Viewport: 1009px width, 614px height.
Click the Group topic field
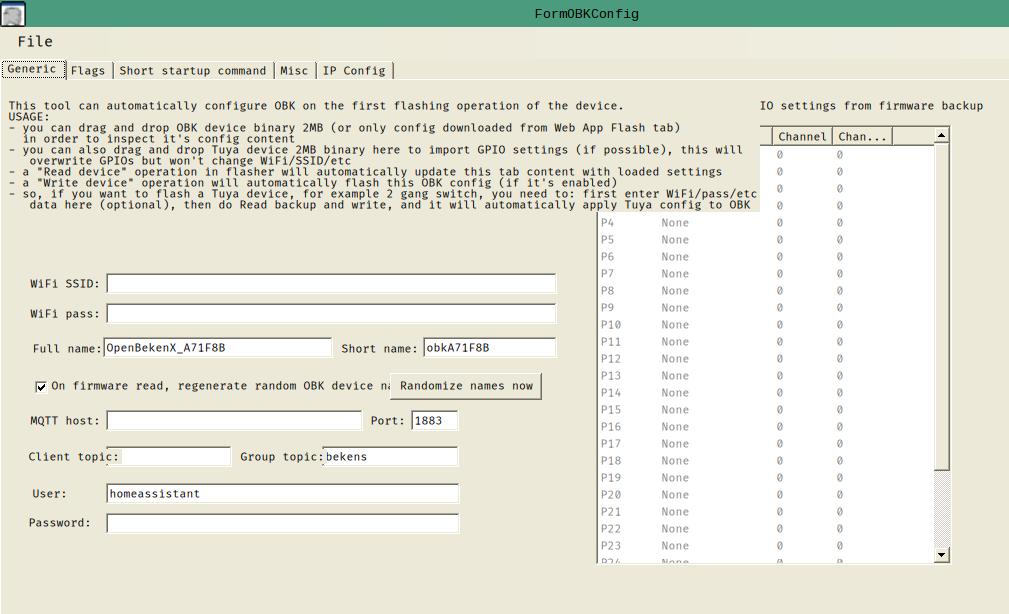391,457
